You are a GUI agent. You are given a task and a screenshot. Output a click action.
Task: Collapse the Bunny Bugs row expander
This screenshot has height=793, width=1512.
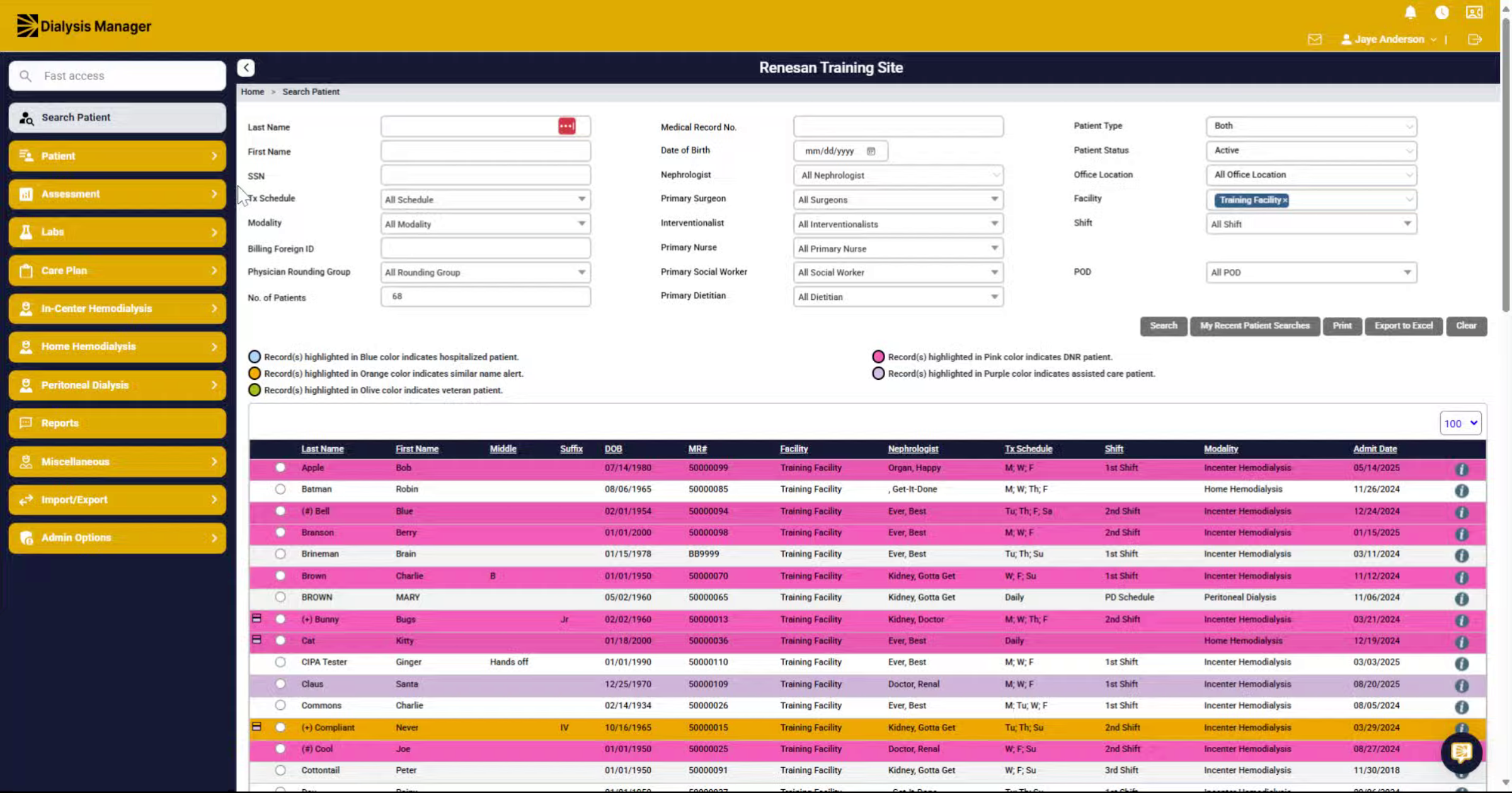(256, 619)
